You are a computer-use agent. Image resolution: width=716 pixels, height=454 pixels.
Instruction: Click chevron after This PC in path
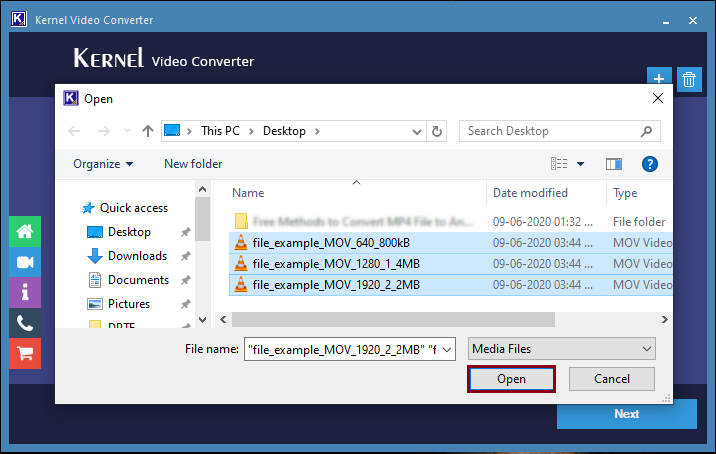(251, 132)
